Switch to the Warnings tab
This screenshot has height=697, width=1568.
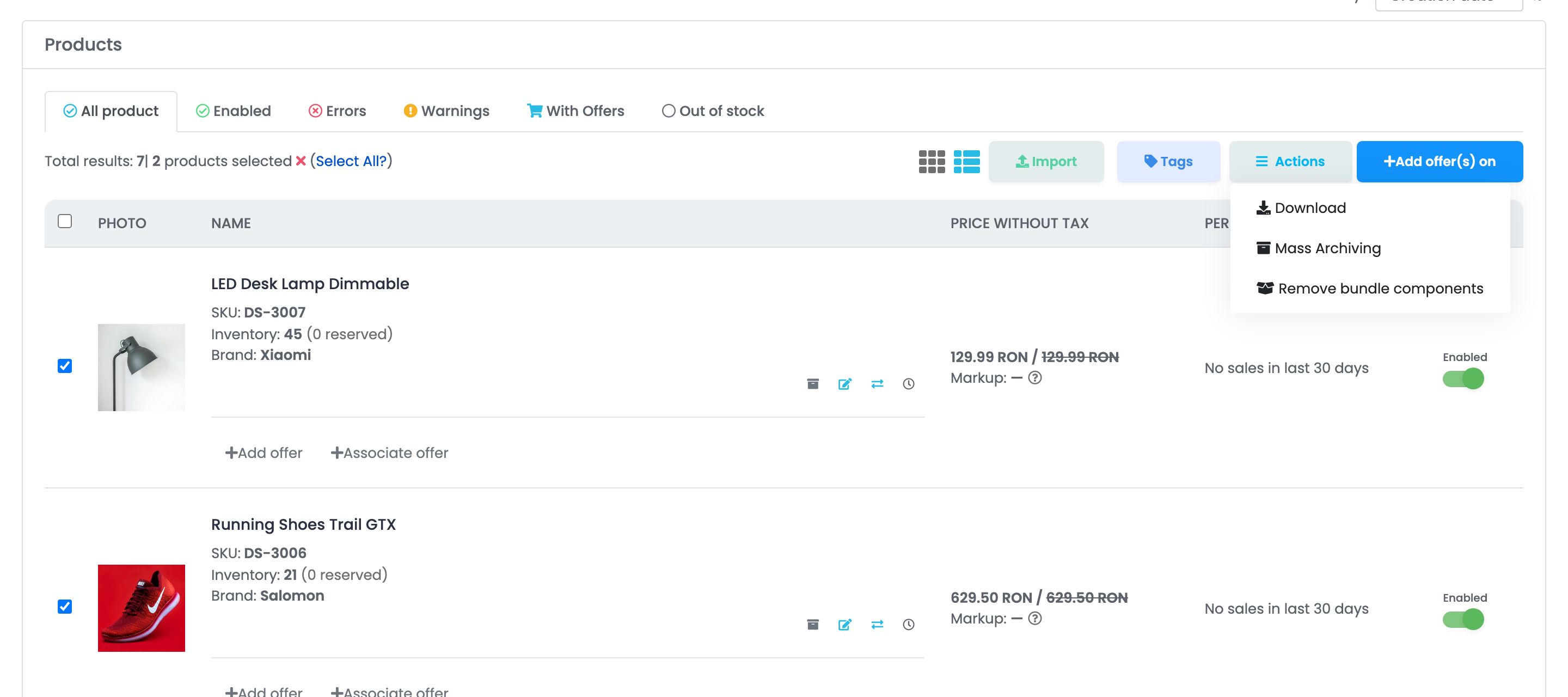click(446, 111)
